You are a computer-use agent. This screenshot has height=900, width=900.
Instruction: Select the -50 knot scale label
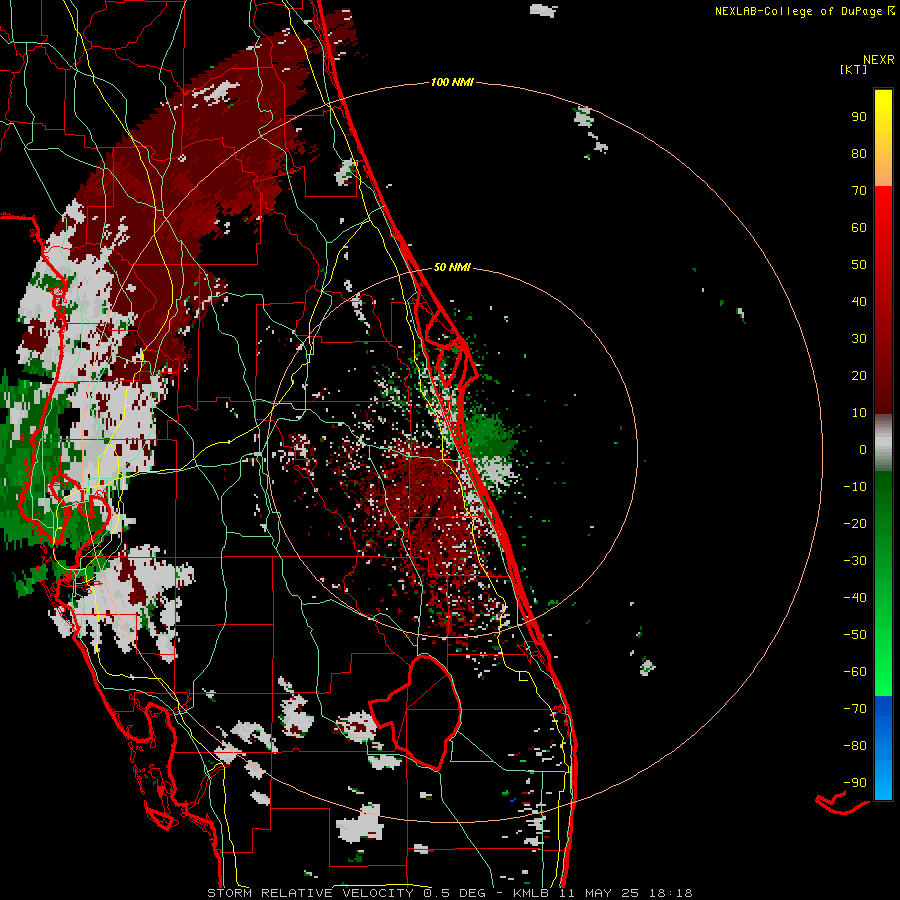tap(855, 635)
